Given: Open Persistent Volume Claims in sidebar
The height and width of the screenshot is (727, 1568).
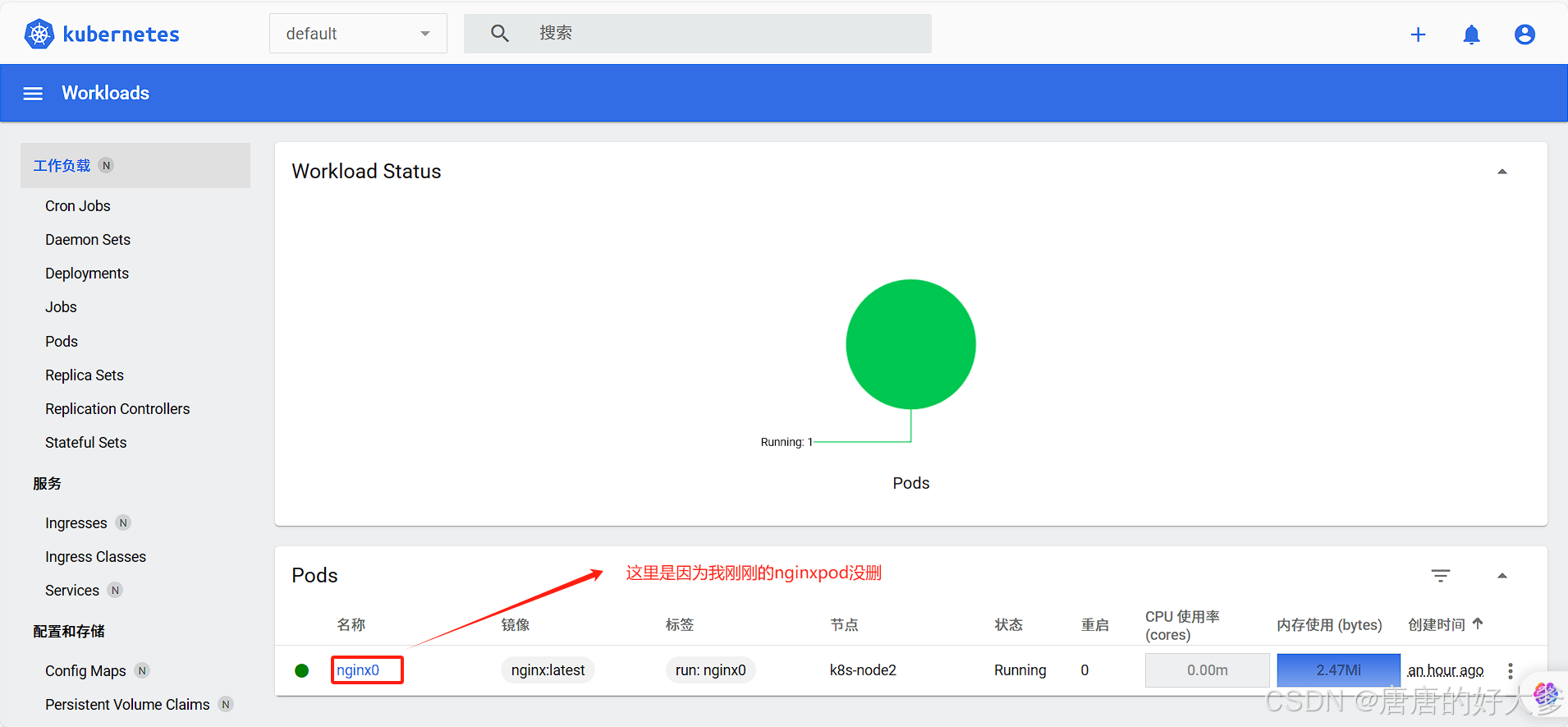Looking at the screenshot, I should click(x=127, y=705).
